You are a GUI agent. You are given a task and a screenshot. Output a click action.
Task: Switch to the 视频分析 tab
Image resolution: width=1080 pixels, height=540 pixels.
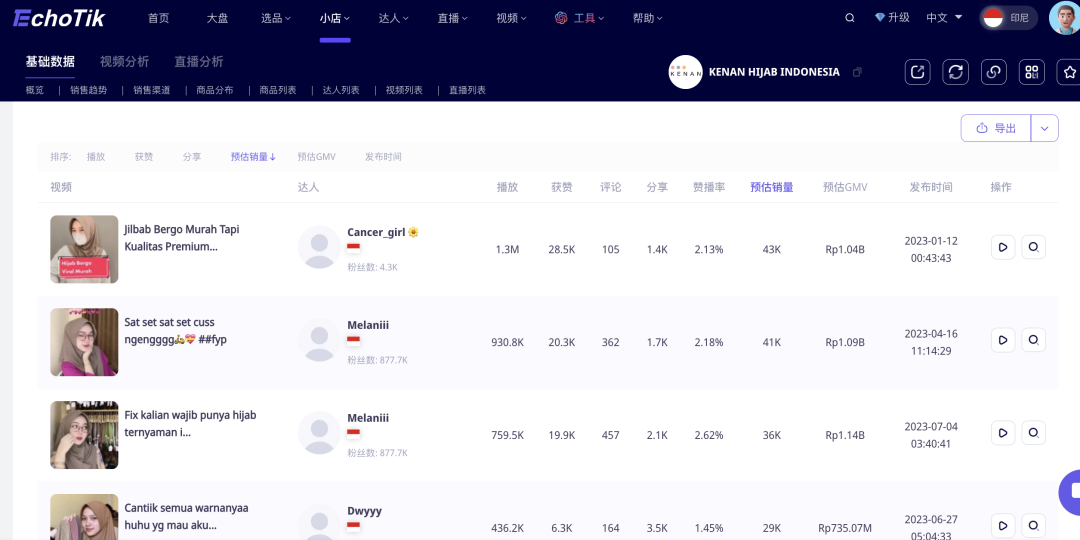pyautogui.click(x=124, y=61)
